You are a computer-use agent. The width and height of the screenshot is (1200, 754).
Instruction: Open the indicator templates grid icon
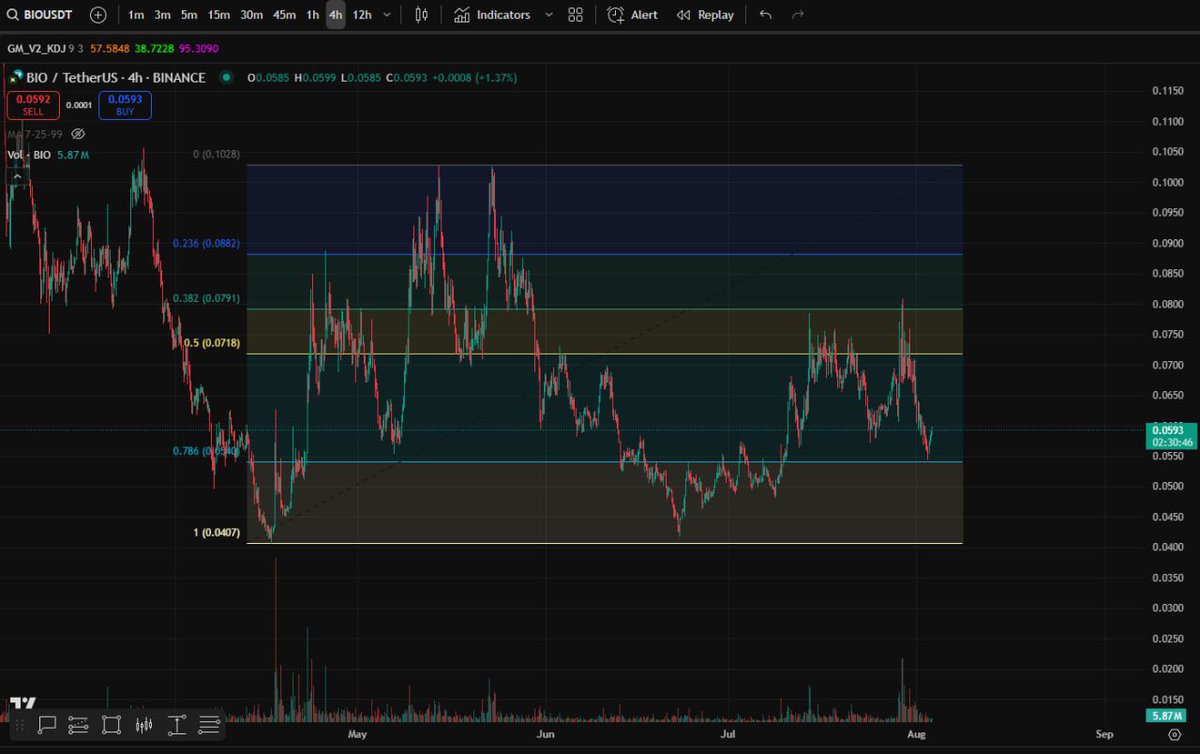point(576,15)
